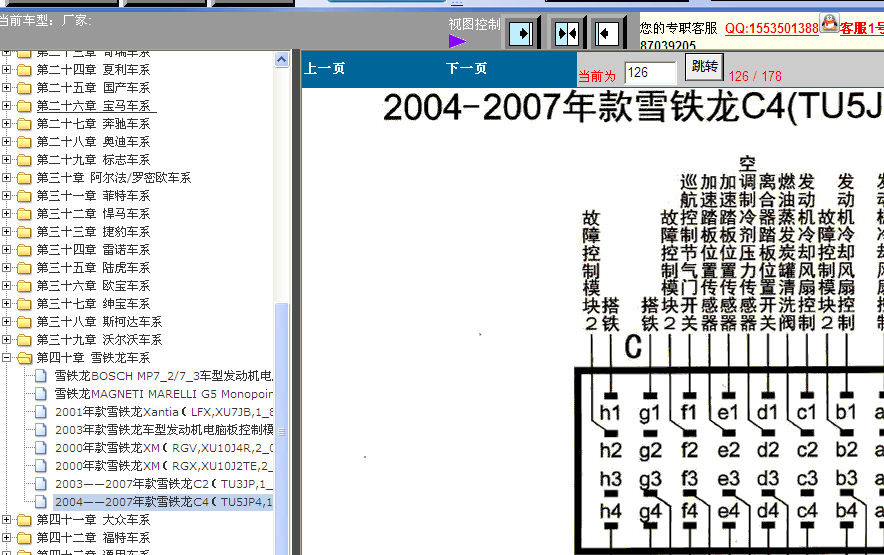Go to next page with 下一页

pyautogui.click(x=466, y=68)
